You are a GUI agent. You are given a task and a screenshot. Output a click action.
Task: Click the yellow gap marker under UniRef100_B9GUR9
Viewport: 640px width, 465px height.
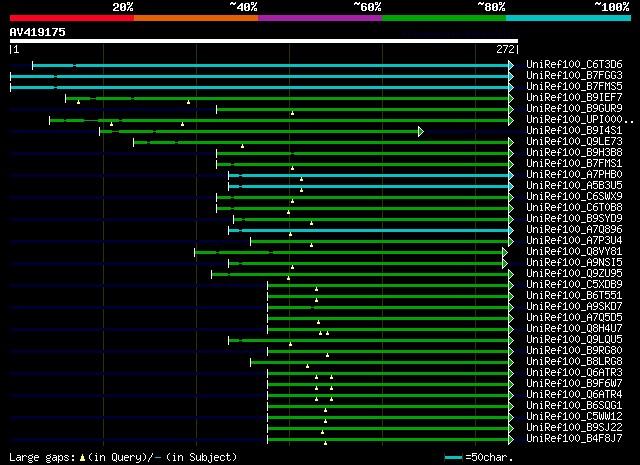click(292, 113)
